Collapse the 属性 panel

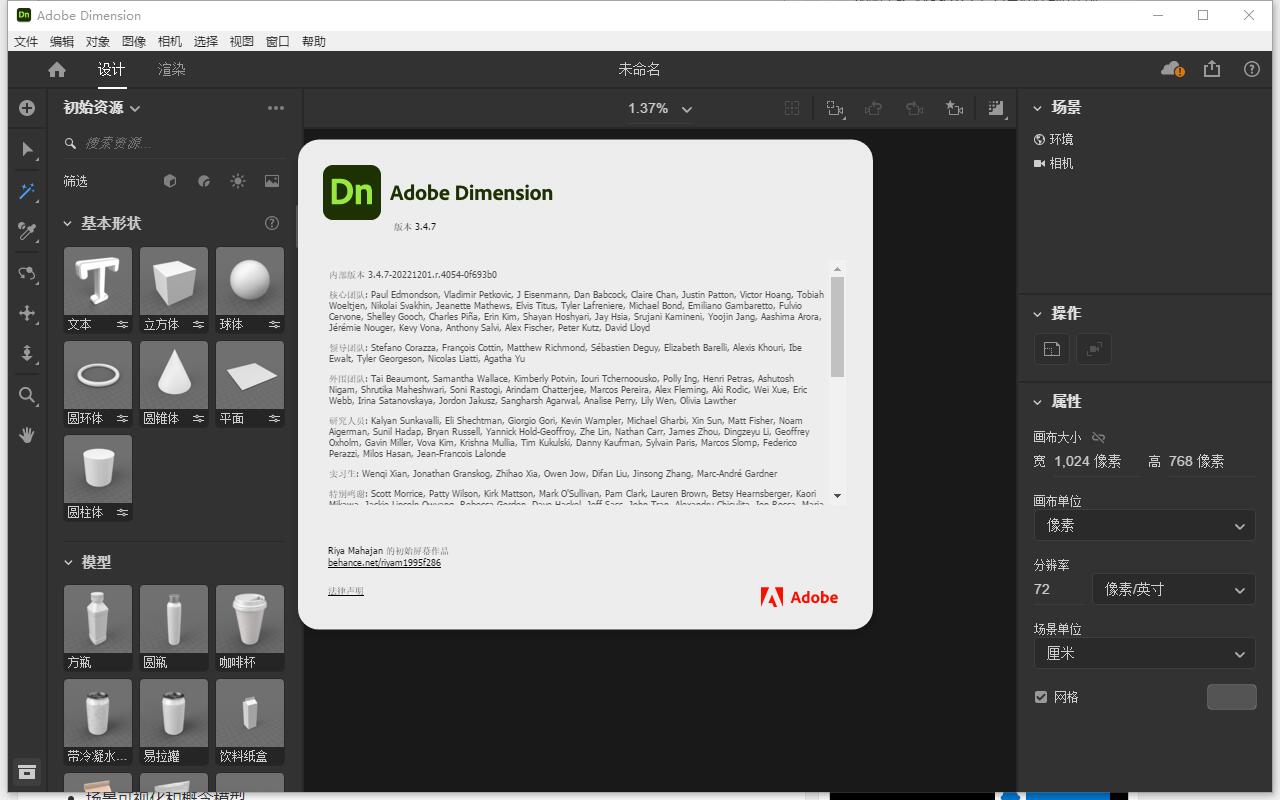(x=1038, y=402)
